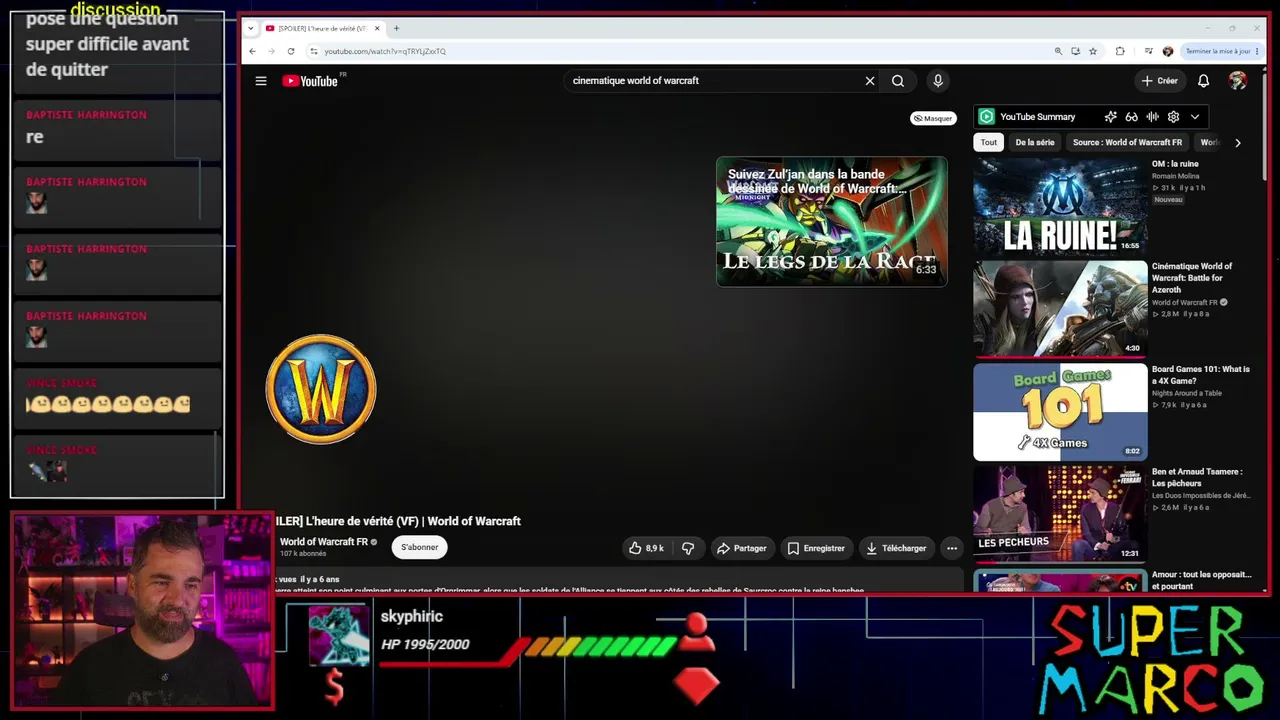The width and height of the screenshot is (1280, 720).
Task: Save video with the Enregistrer button
Action: click(x=816, y=548)
